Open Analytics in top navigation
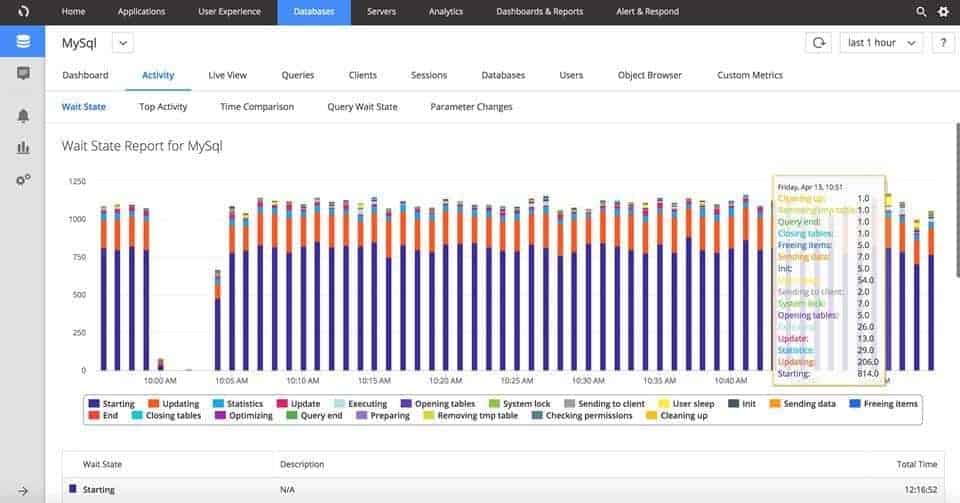This screenshot has width=960, height=503. pyautogui.click(x=446, y=12)
